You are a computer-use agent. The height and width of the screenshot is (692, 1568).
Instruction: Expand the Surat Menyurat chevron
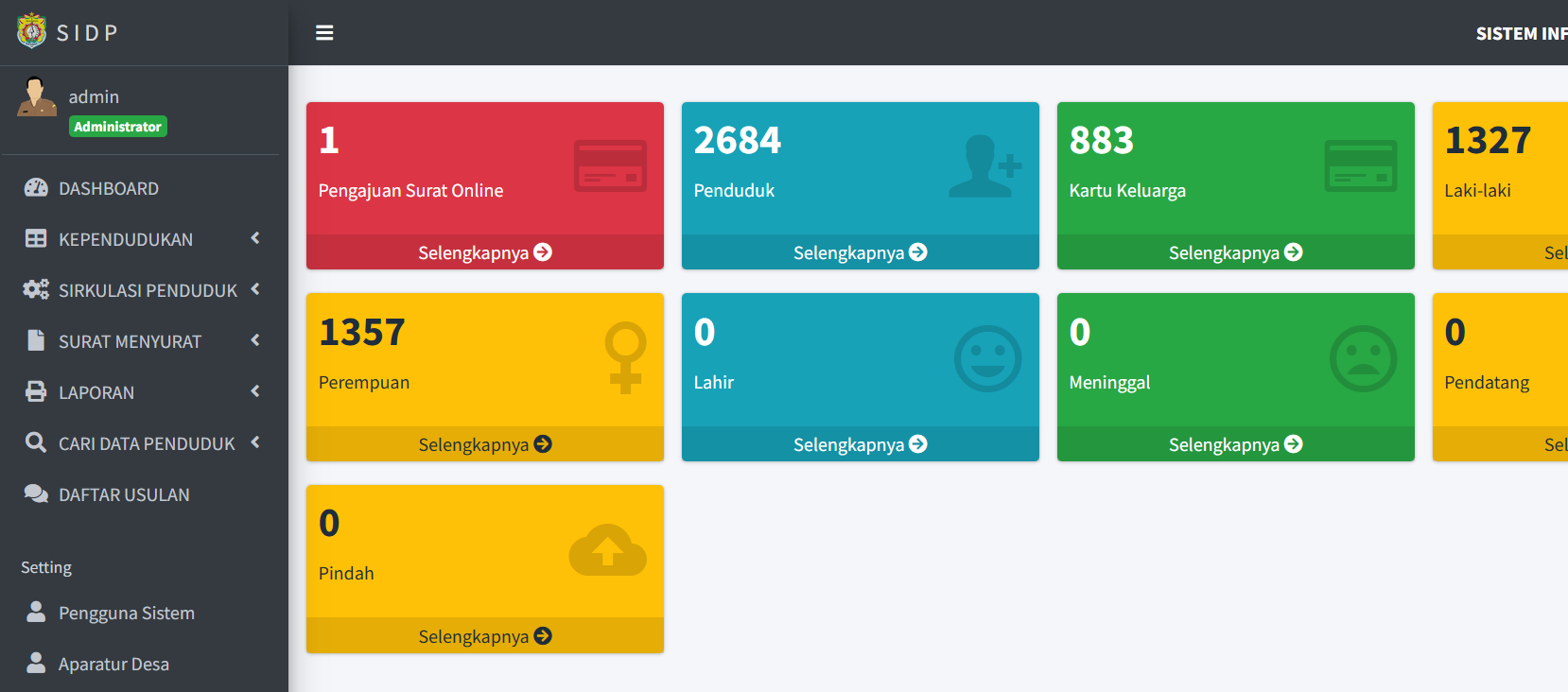point(255,340)
